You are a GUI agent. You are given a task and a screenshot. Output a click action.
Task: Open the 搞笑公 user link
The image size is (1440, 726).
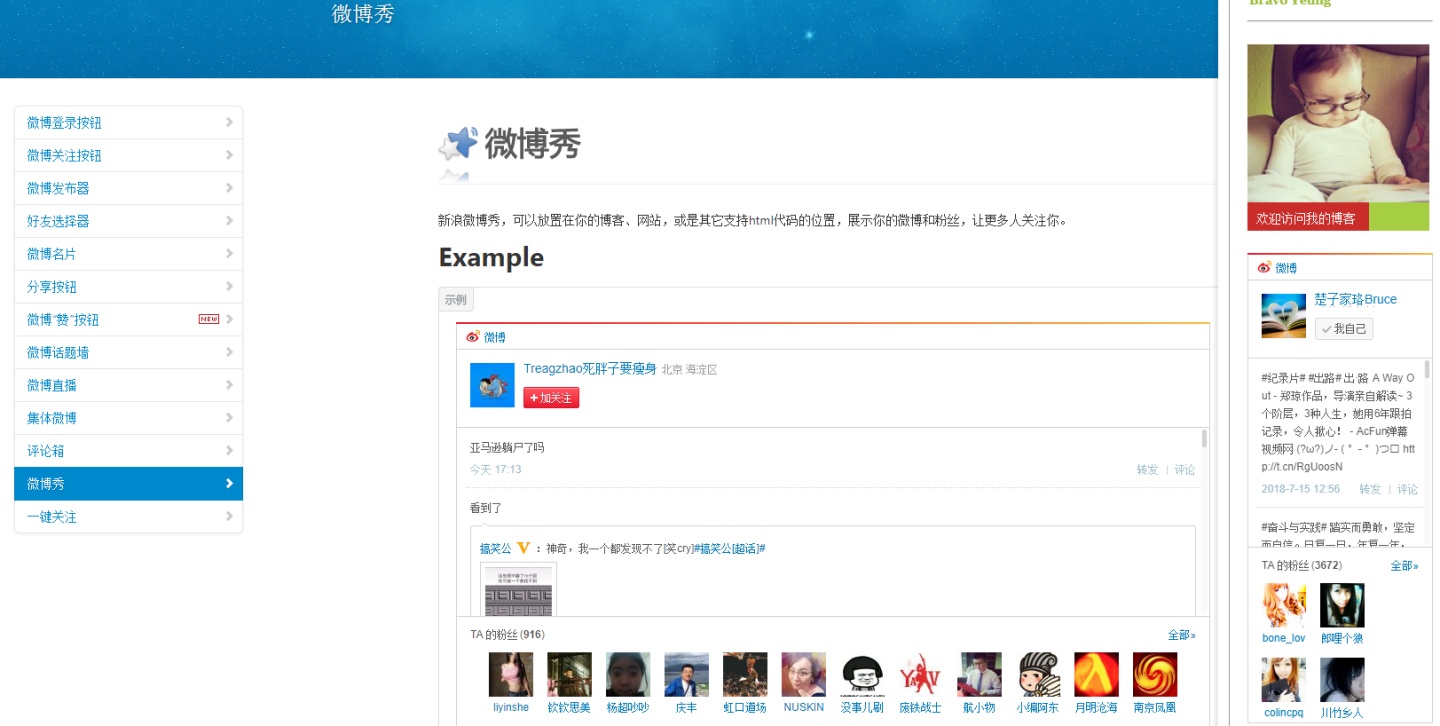[x=495, y=549]
